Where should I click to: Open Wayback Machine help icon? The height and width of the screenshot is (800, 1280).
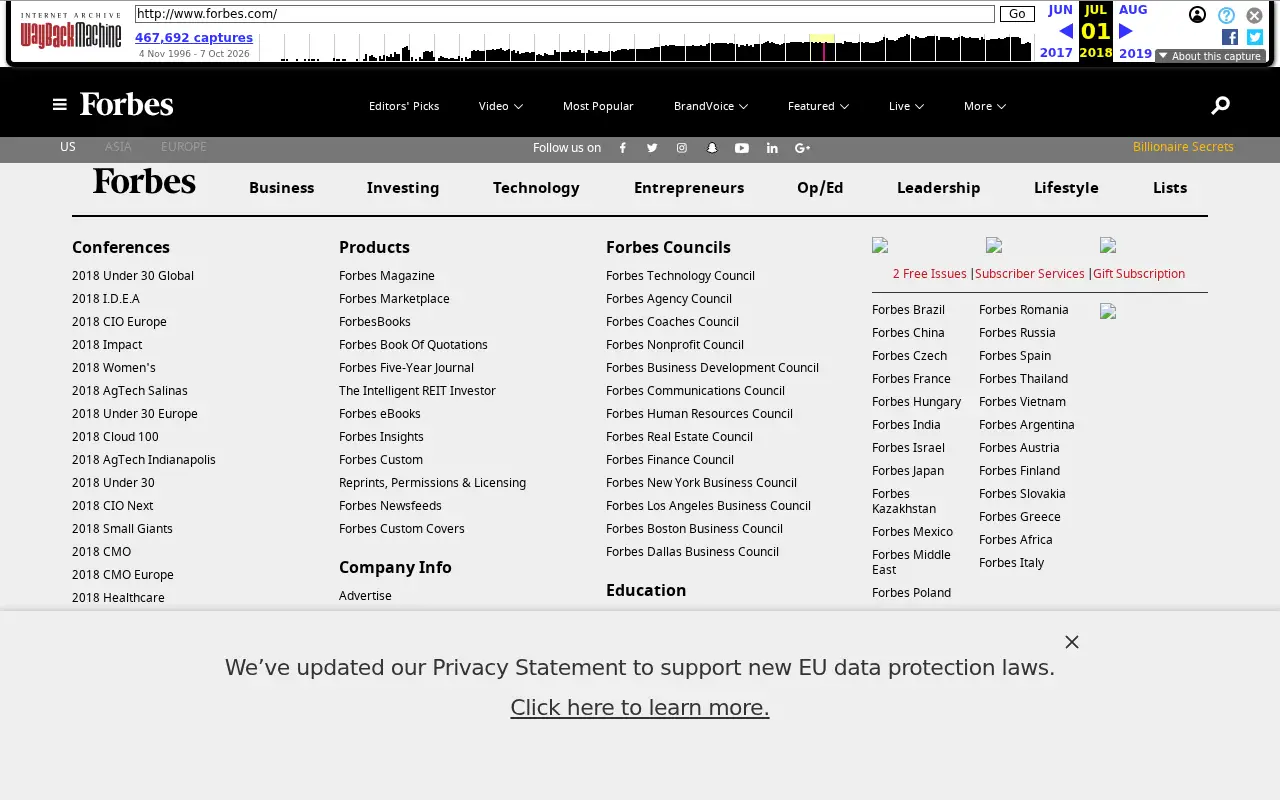(x=1226, y=15)
